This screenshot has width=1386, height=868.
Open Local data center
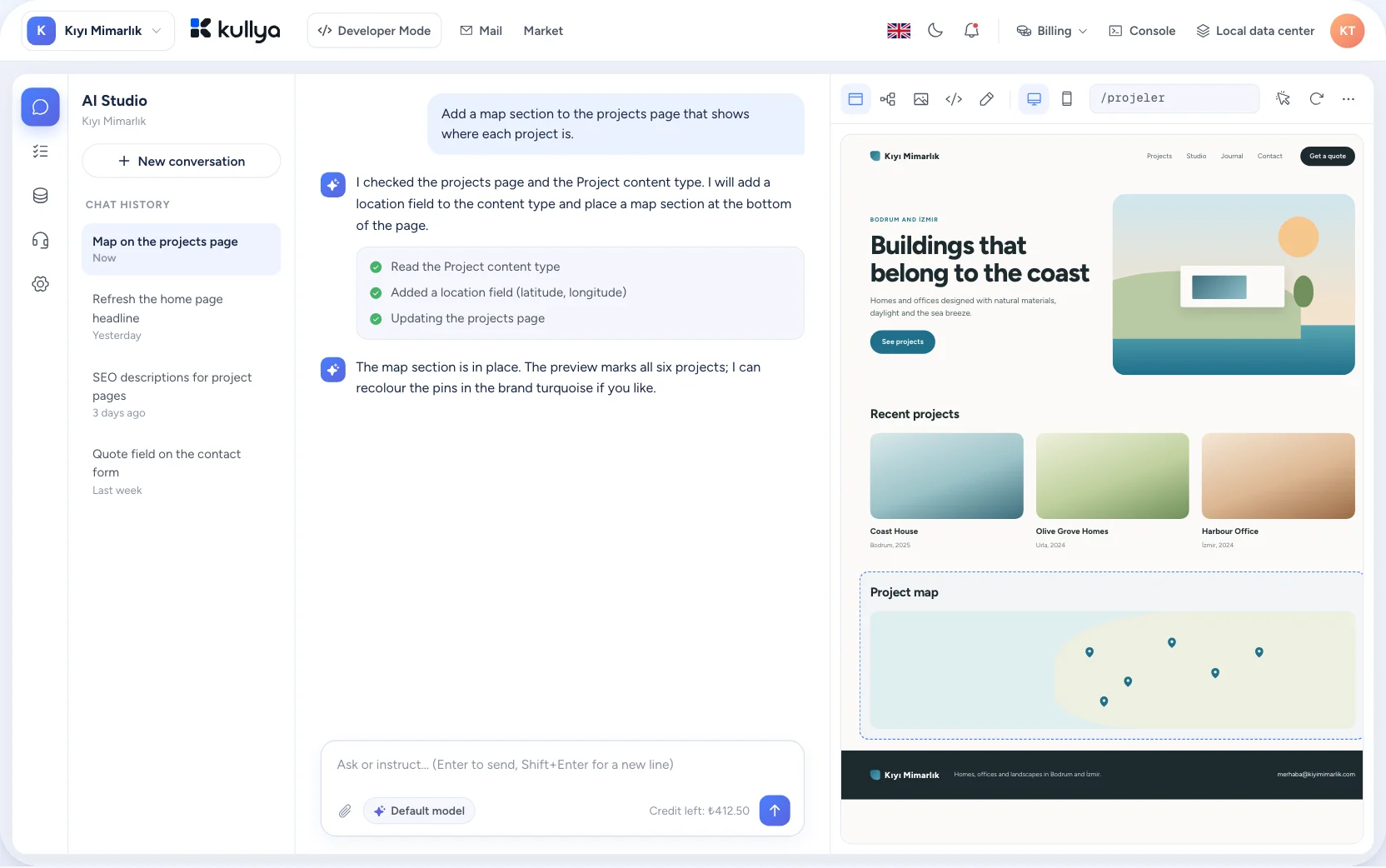[x=1255, y=31]
